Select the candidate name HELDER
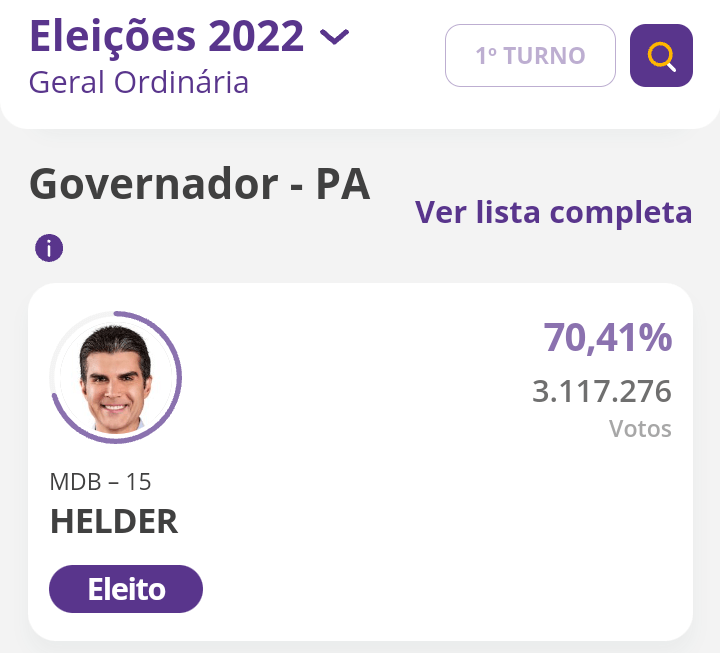The image size is (720, 653). pos(114,522)
